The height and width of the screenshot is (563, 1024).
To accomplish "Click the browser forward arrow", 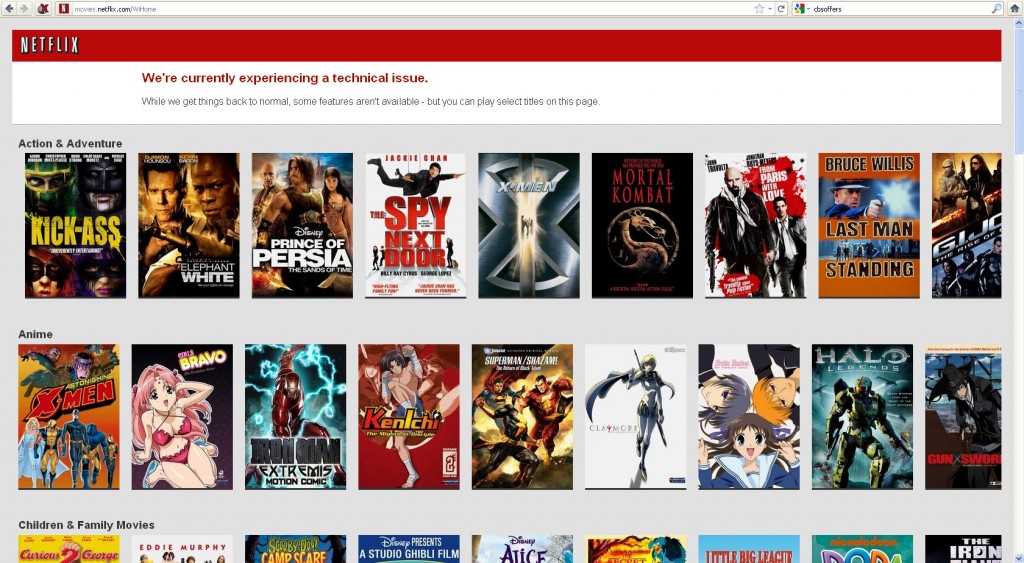I will pyautogui.click(x=24, y=8).
